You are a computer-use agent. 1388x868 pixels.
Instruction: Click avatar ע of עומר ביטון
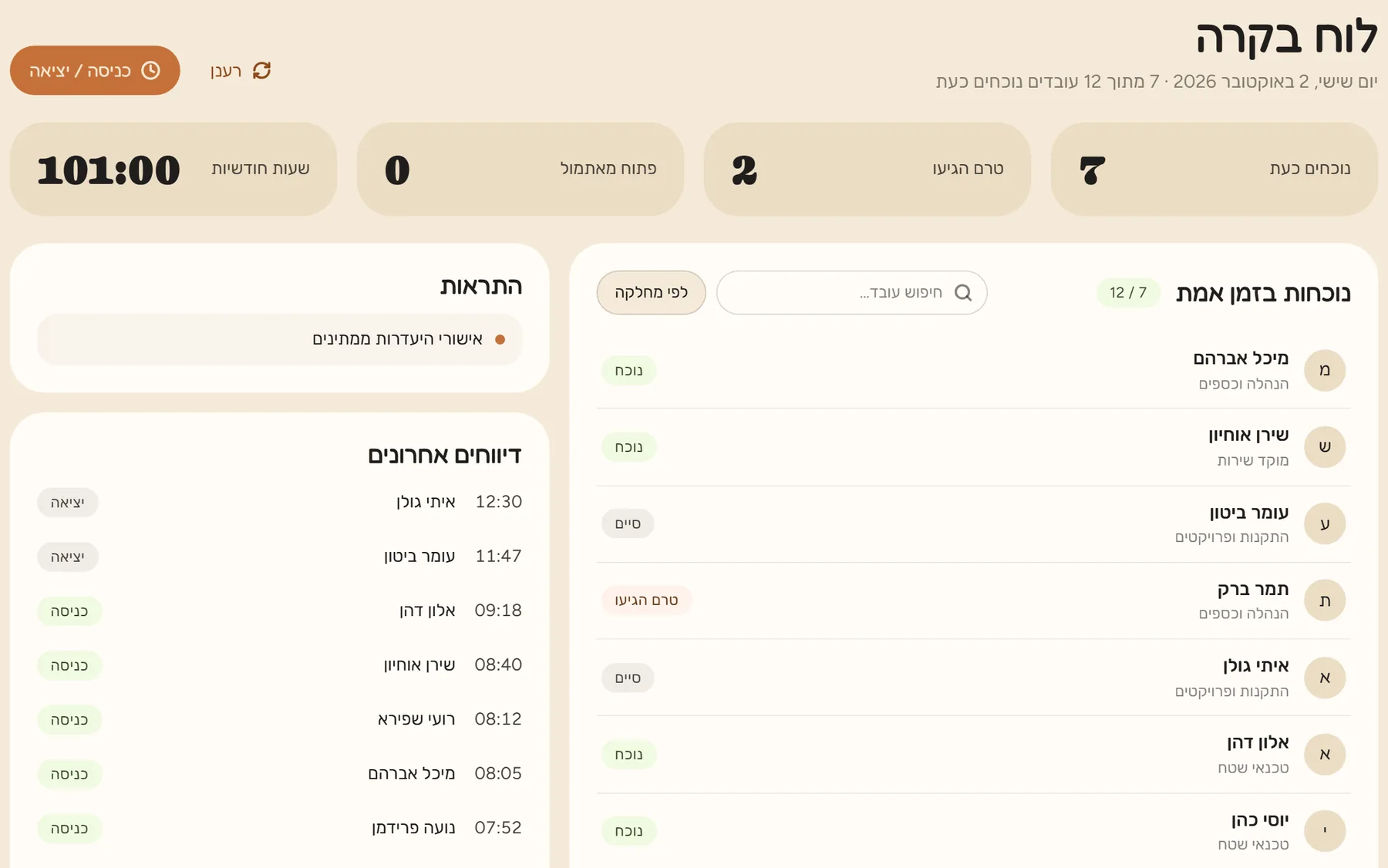click(1325, 524)
